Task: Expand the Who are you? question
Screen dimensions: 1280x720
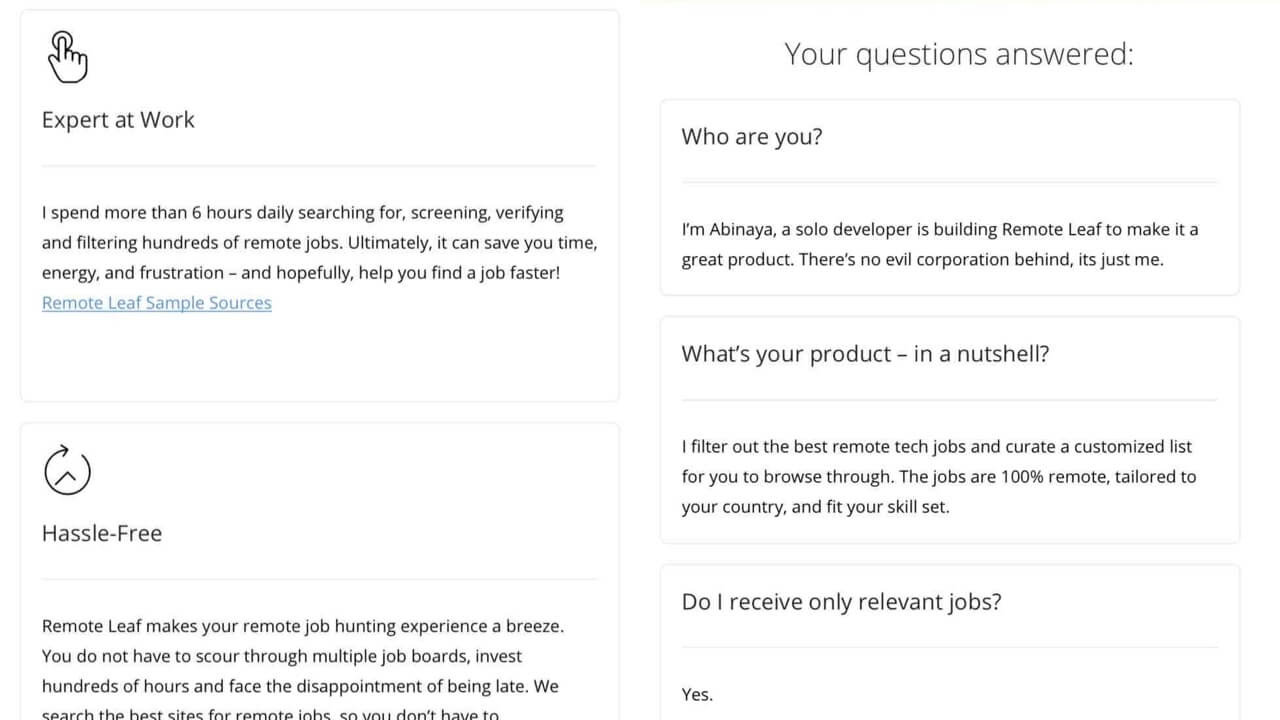Action: coord(752,137)
